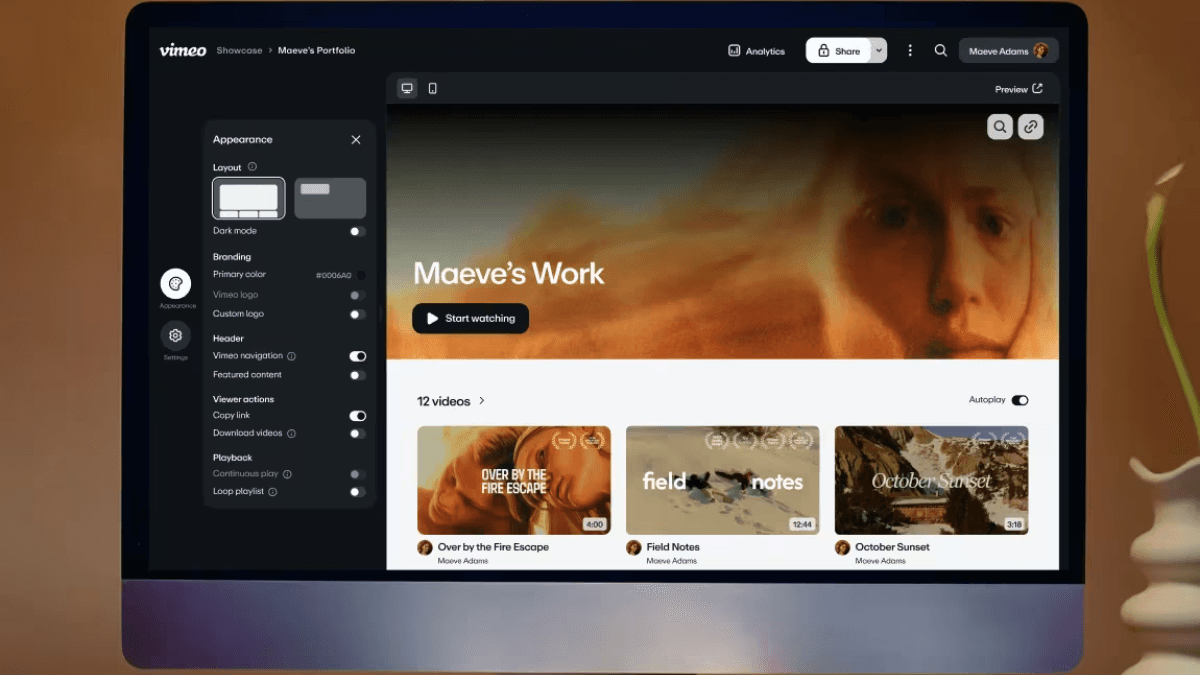Disable Vimeo navigation toggle
This screenshot has height=675, width=1200.
point(357,356)
